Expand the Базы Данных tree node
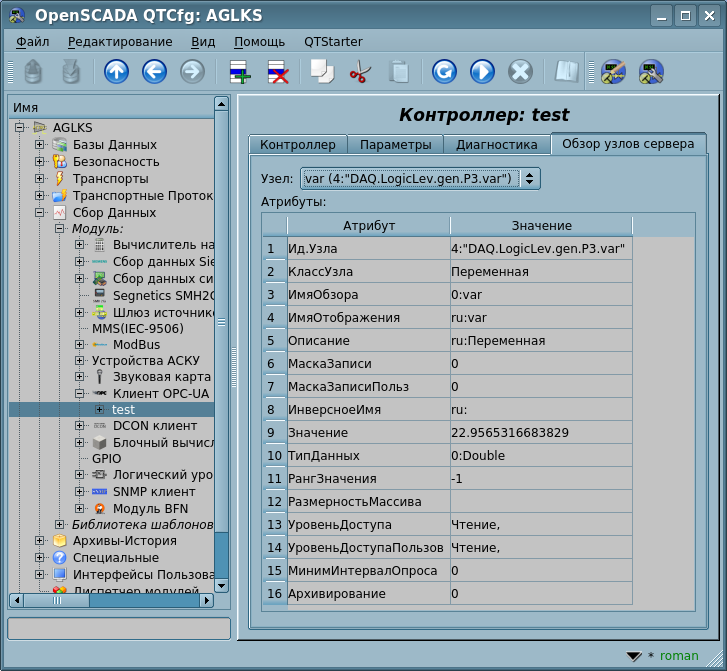 point(40,144)
